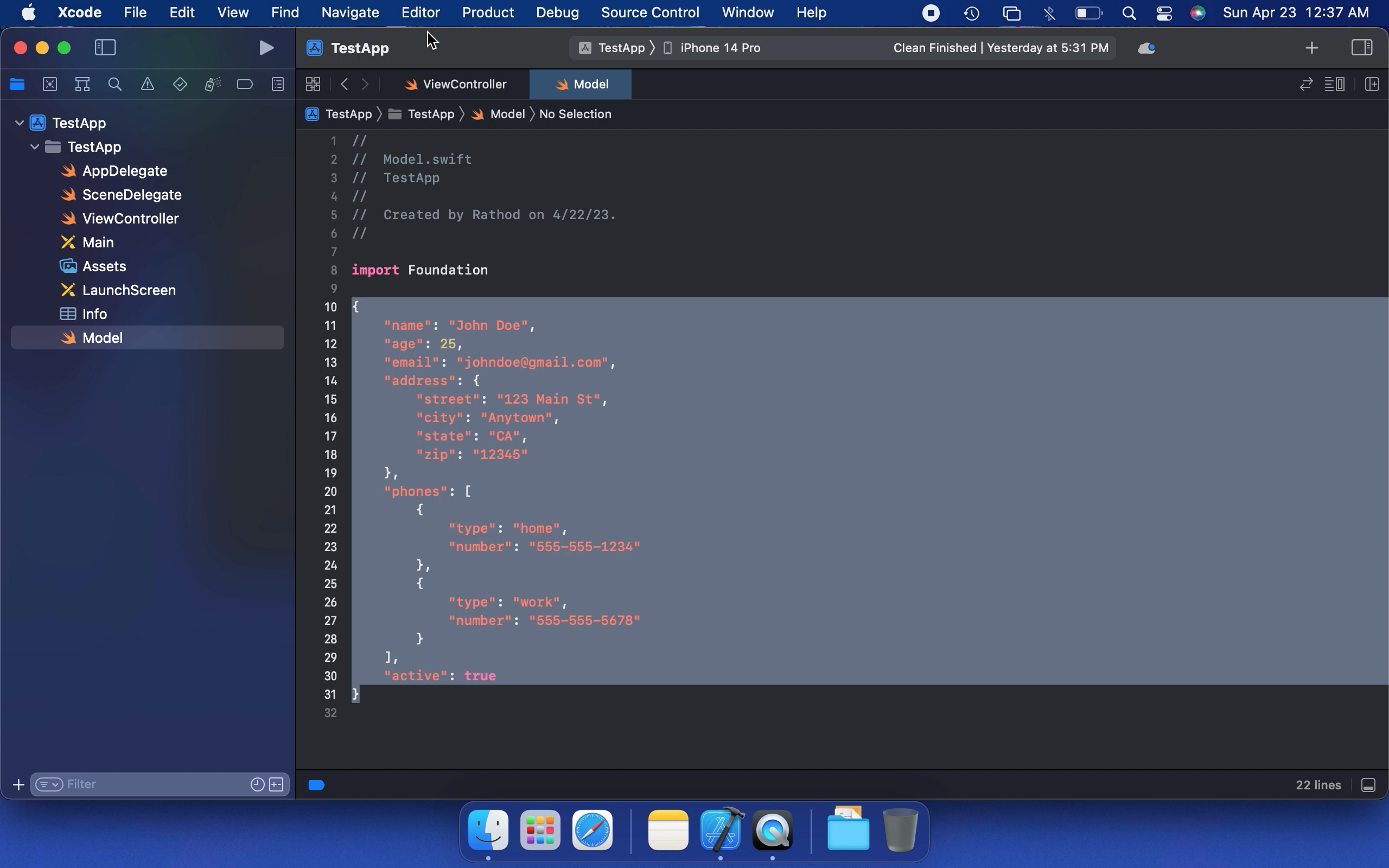The width and height of the screenshot is (1389, 868).
Task: Open the Issue navigator warning icon
Action: (x=148, y=85)
